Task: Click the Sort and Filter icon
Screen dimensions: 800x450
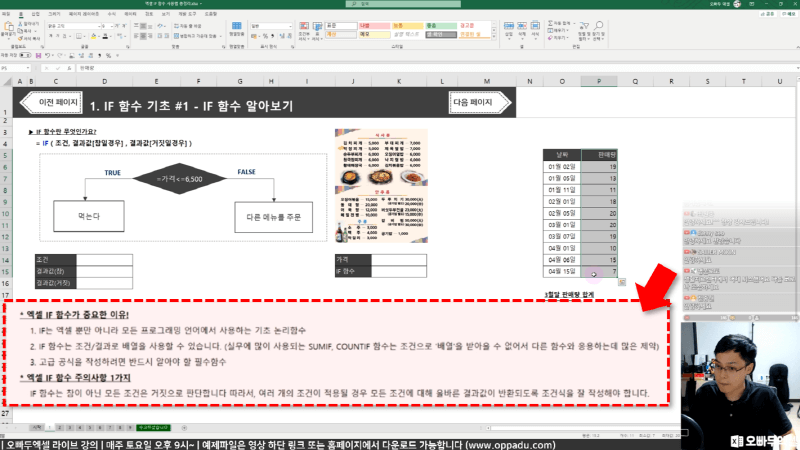Action: coord(584,26)
